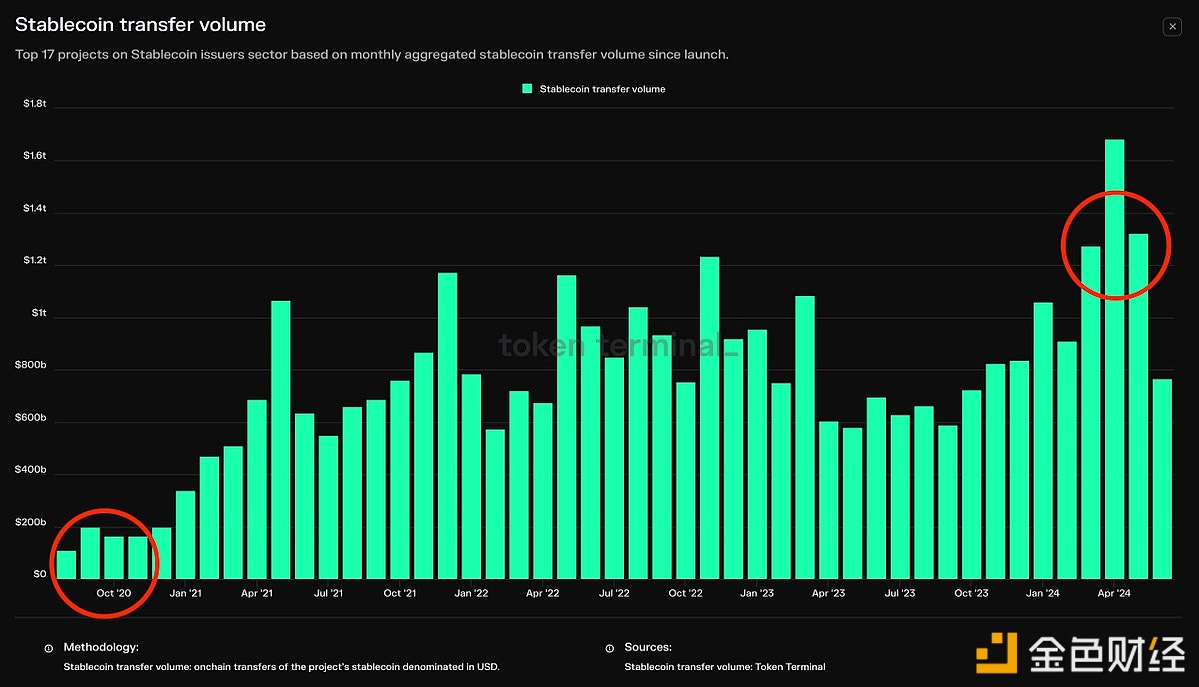This screenshot has height=687, width=1199.
Task: Click the gold Jinse Finance logo icon
Action: (x=997, y=655)
